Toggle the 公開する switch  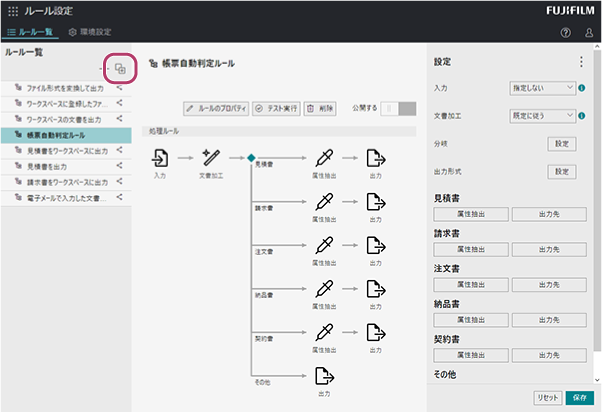(398, 109)
